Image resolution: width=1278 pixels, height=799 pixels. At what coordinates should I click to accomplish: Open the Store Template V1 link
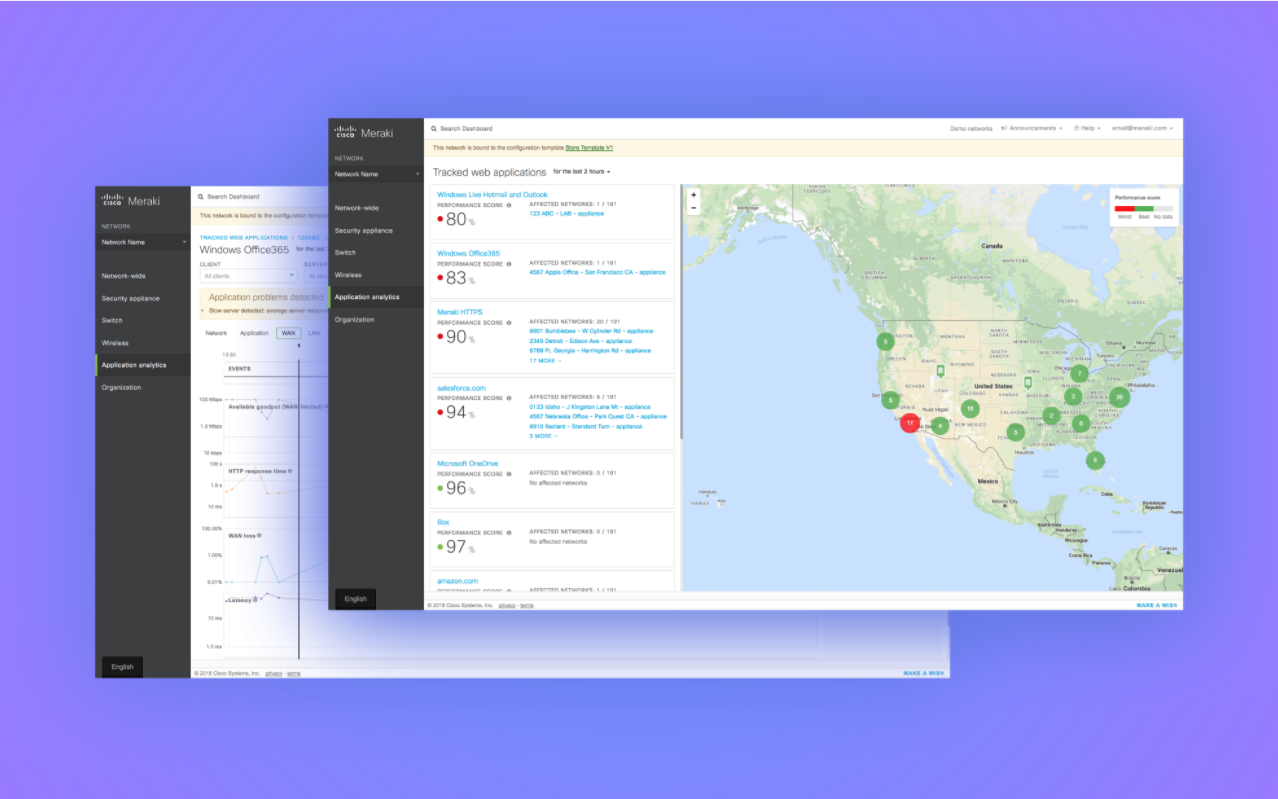pos(589,148)
